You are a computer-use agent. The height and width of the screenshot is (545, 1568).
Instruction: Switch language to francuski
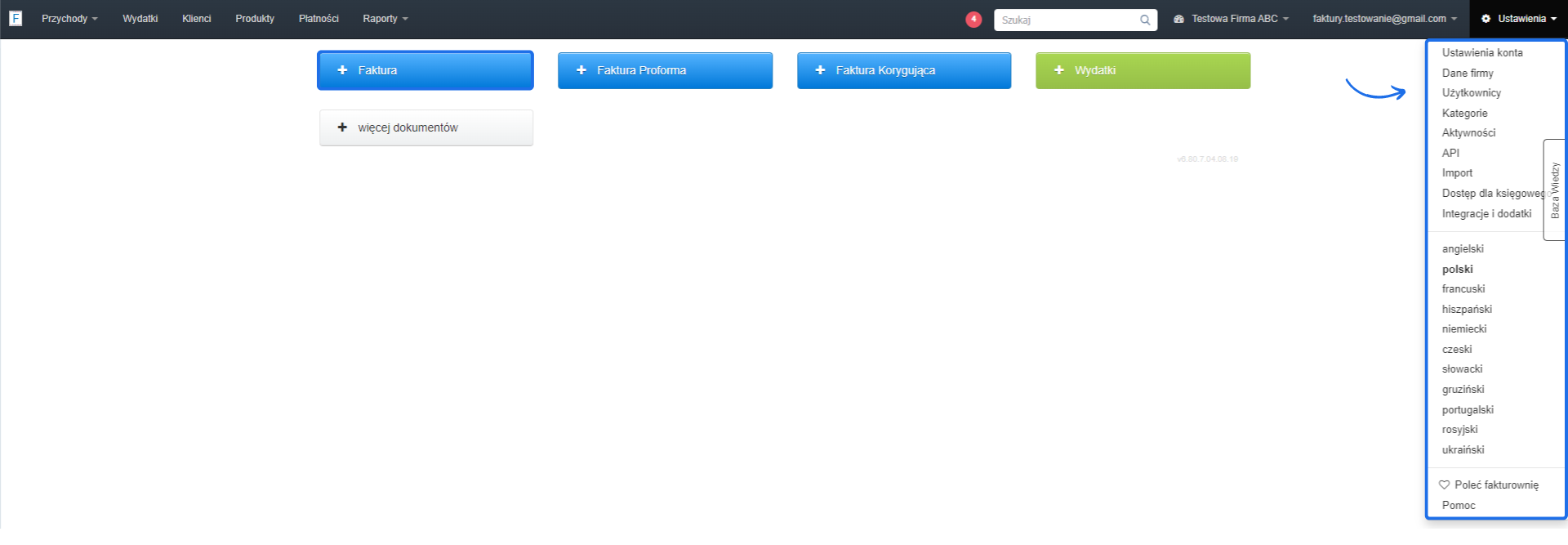click(x=1463, y=288)
